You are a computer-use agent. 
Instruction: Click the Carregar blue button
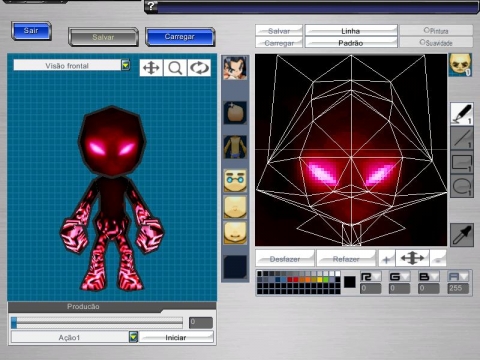tap(180, 37)
